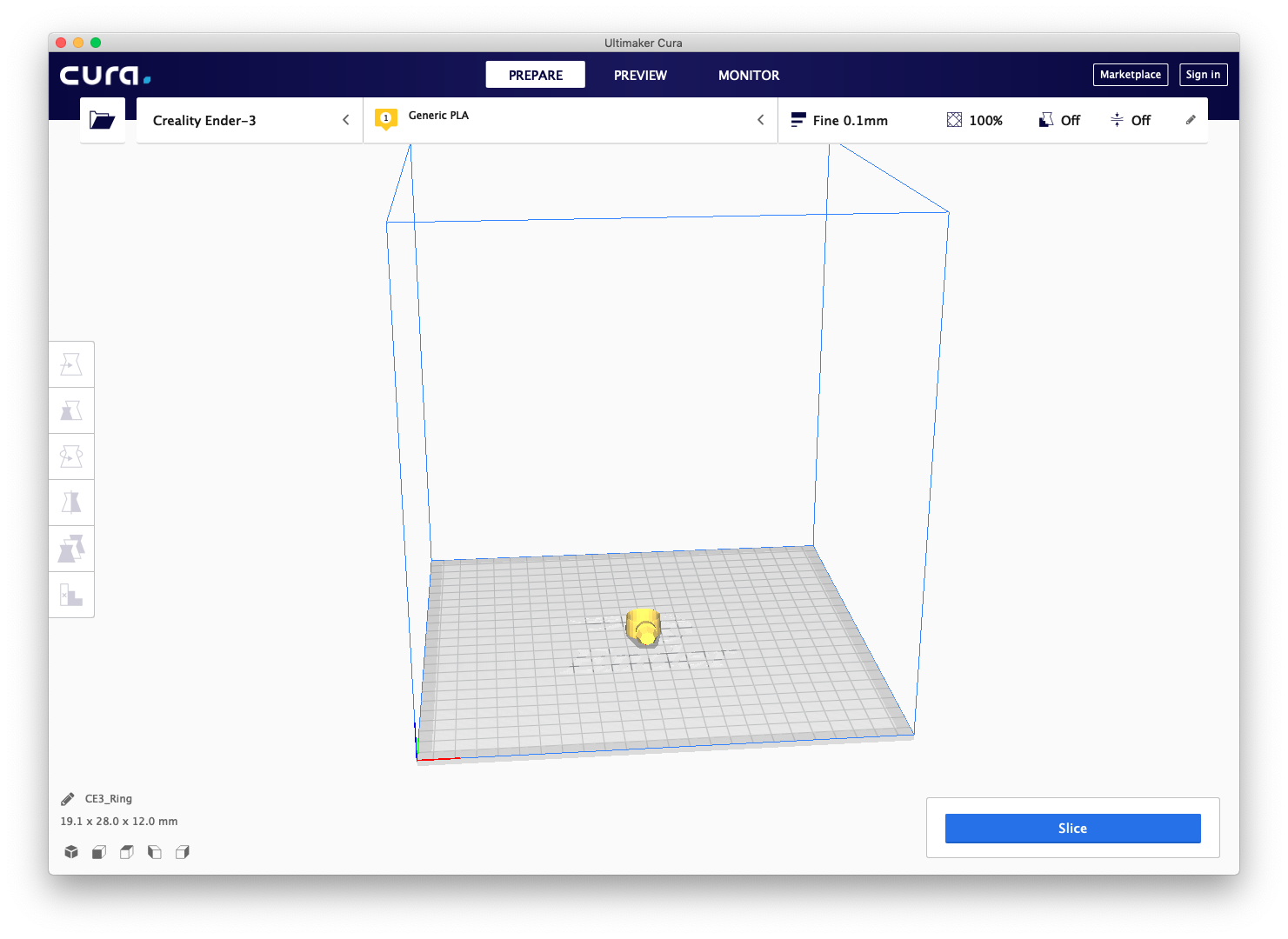Image resolution: width=1288 pixels, height=939 pixels.
Task: Click the adhesion Off icon
Action: pyautogui.click(x=1117, y=120)
